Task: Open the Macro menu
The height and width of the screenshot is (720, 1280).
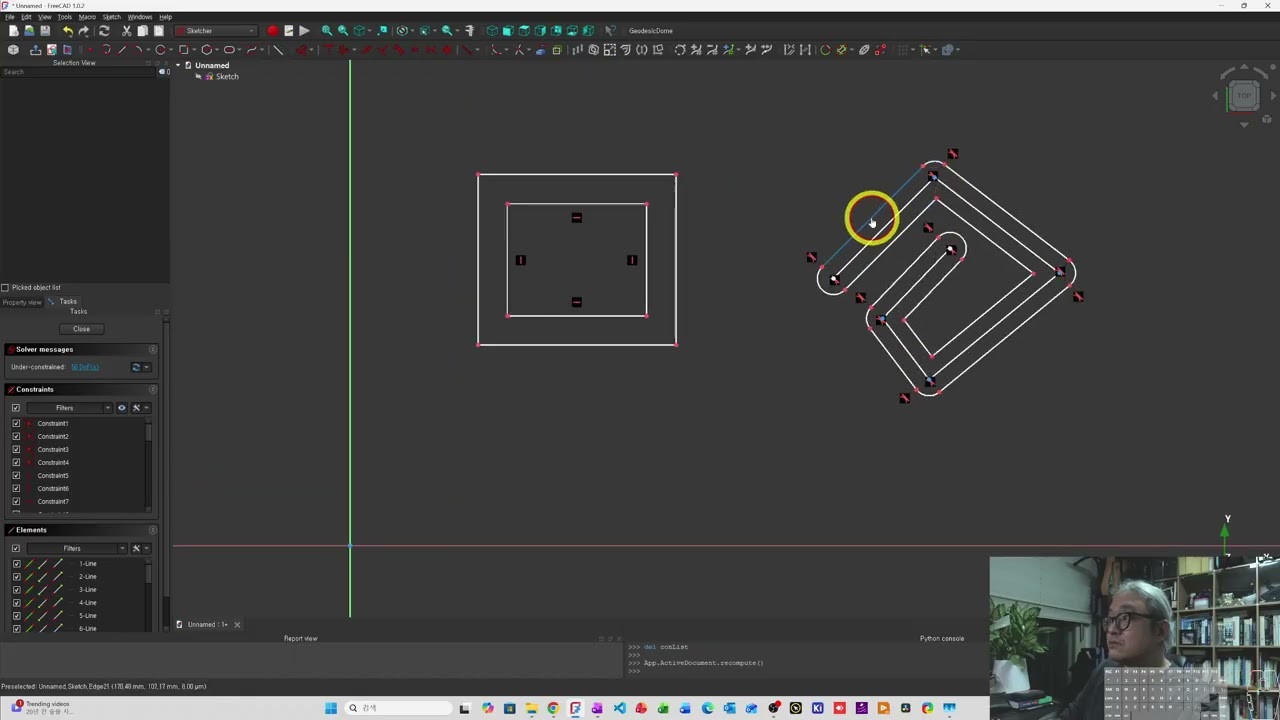Action: click(x=87, y=17)
